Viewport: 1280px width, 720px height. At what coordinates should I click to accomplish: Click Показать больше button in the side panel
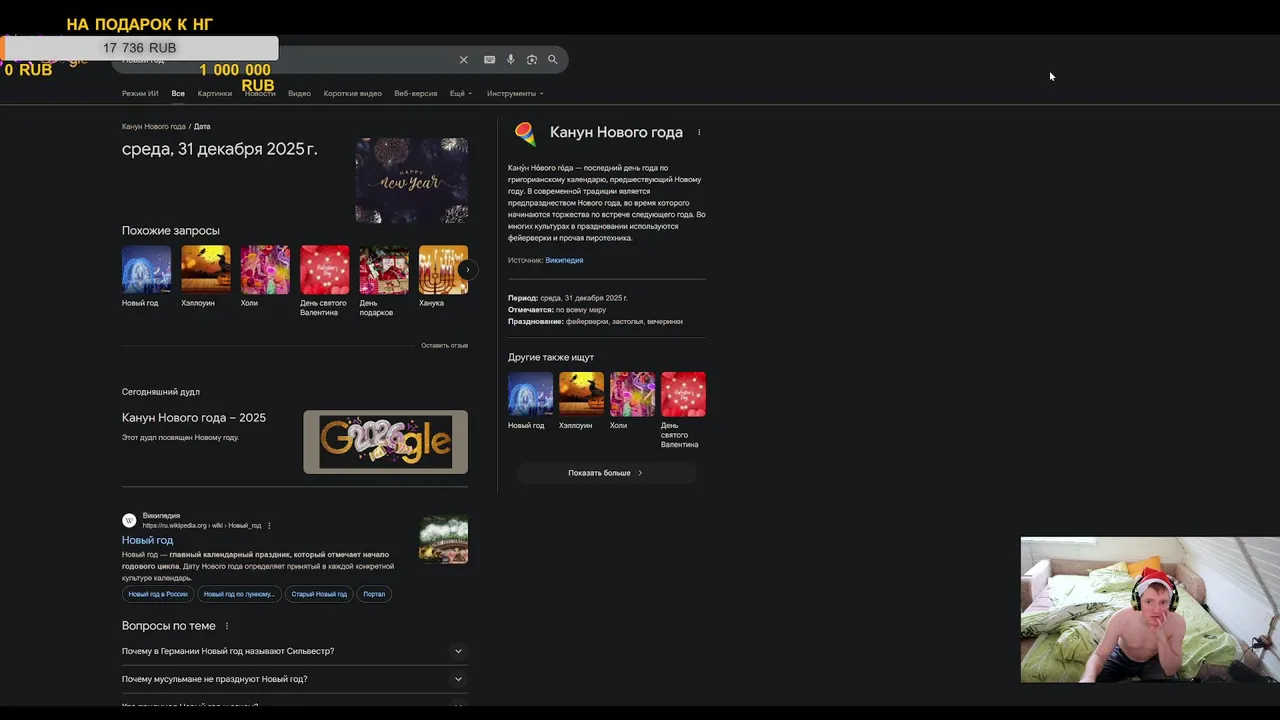point(606,473)
